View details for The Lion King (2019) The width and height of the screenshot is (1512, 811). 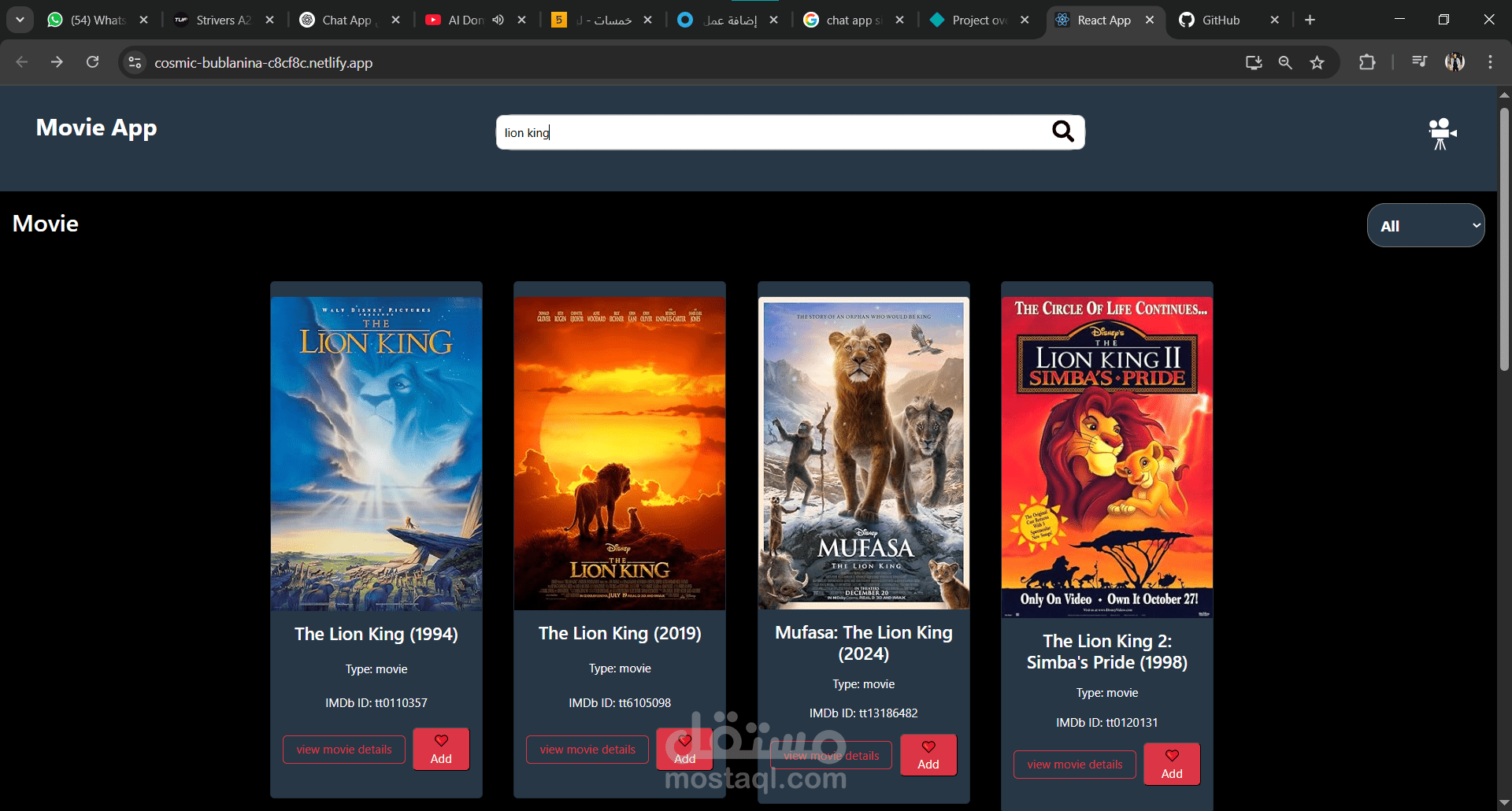click(x=587, y=750)
